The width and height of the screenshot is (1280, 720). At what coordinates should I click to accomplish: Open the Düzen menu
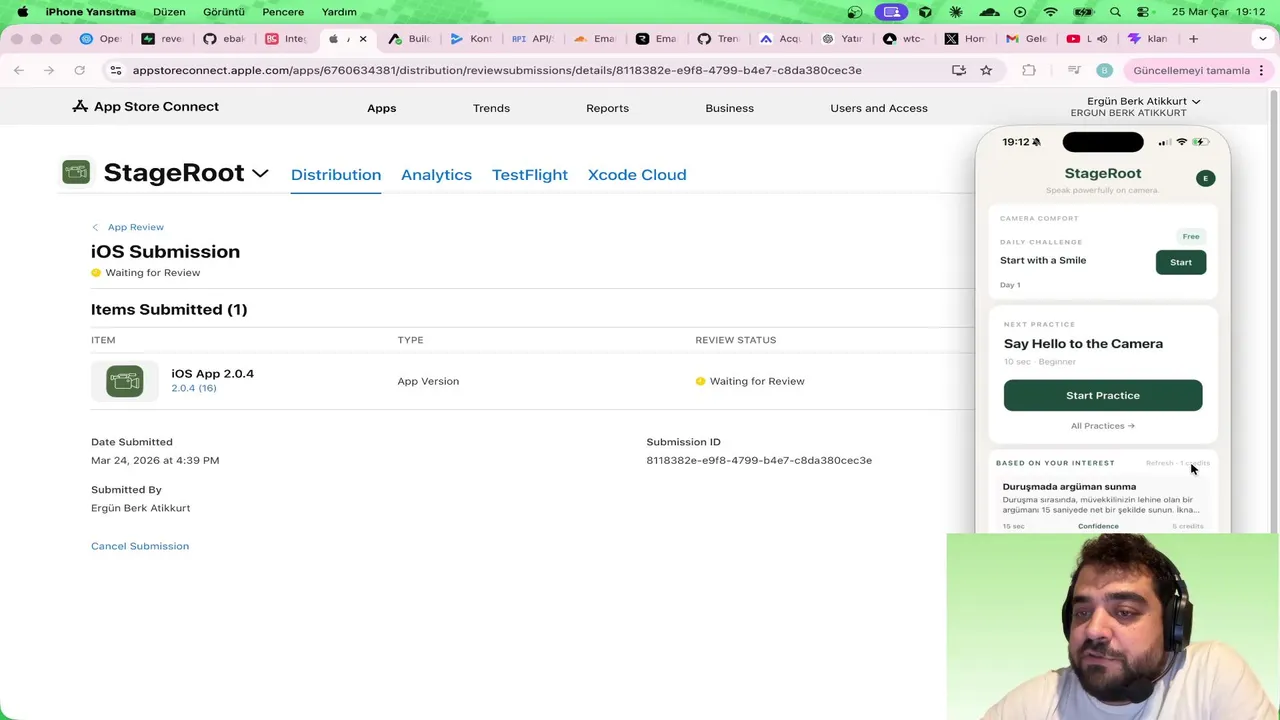click(x=169, y=12)
